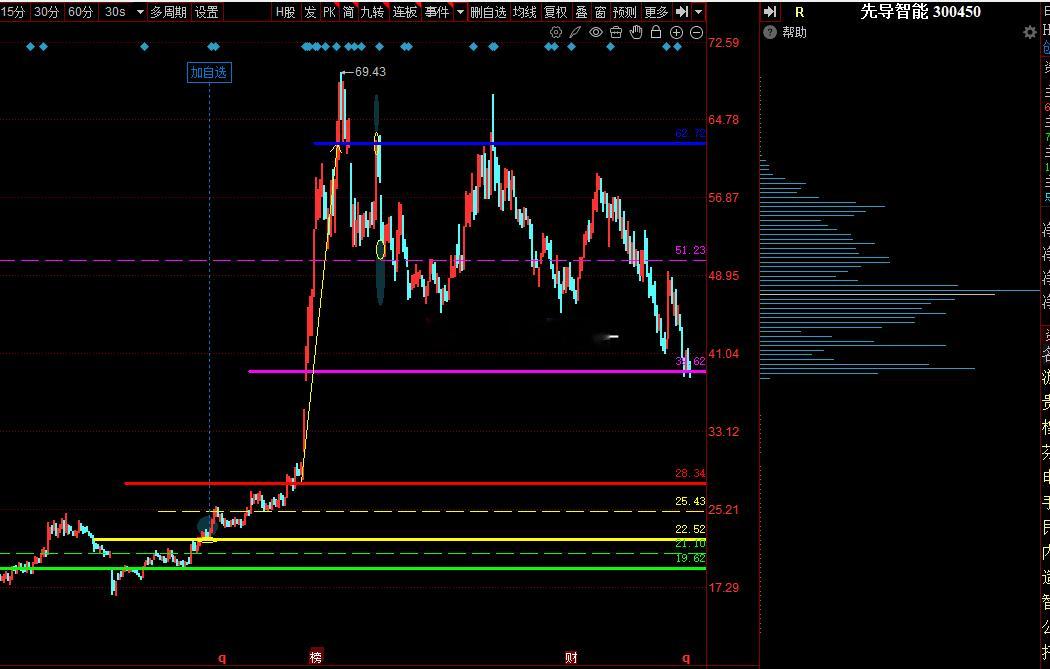
Task: Open 设置 settings in period bar
Action: tap(206, 12)
